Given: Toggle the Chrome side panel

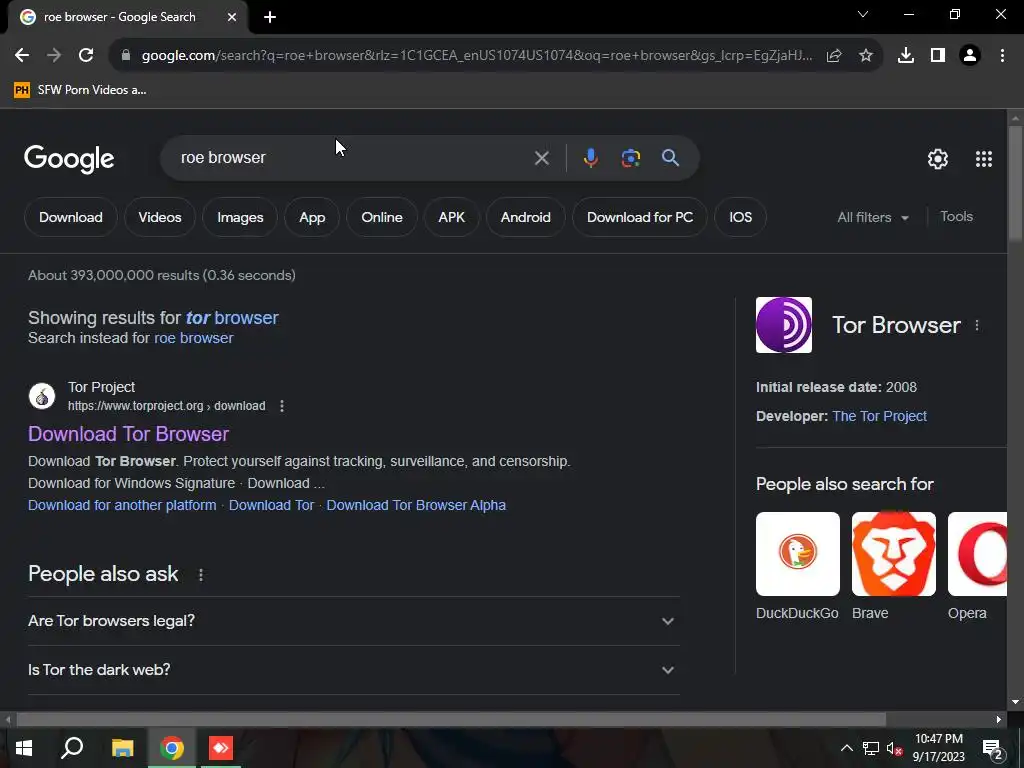Looking at the screenshot, I should [938, 56].
